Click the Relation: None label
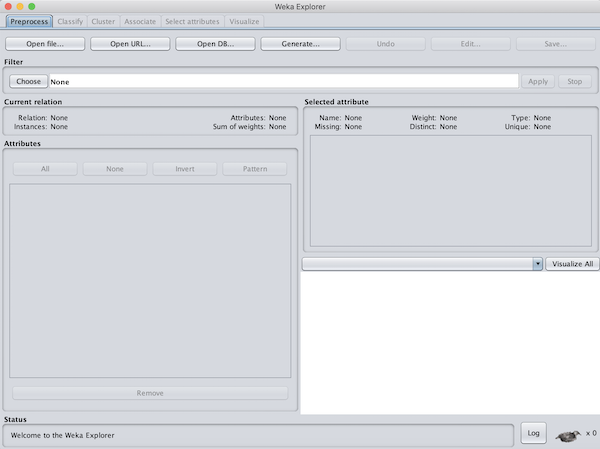 click(x=43, y=118)
